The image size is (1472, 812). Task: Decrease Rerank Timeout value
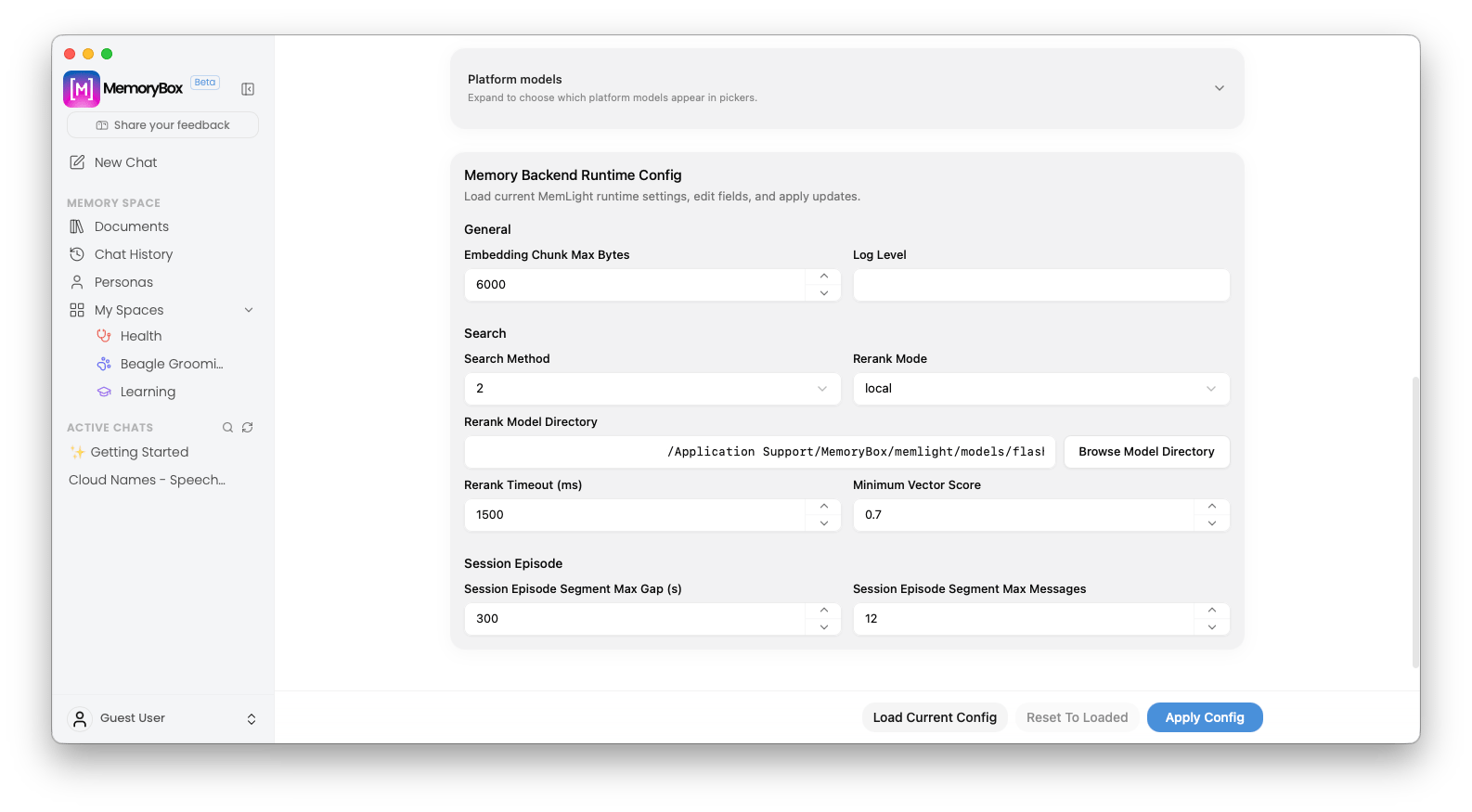[x=824, y=523]
